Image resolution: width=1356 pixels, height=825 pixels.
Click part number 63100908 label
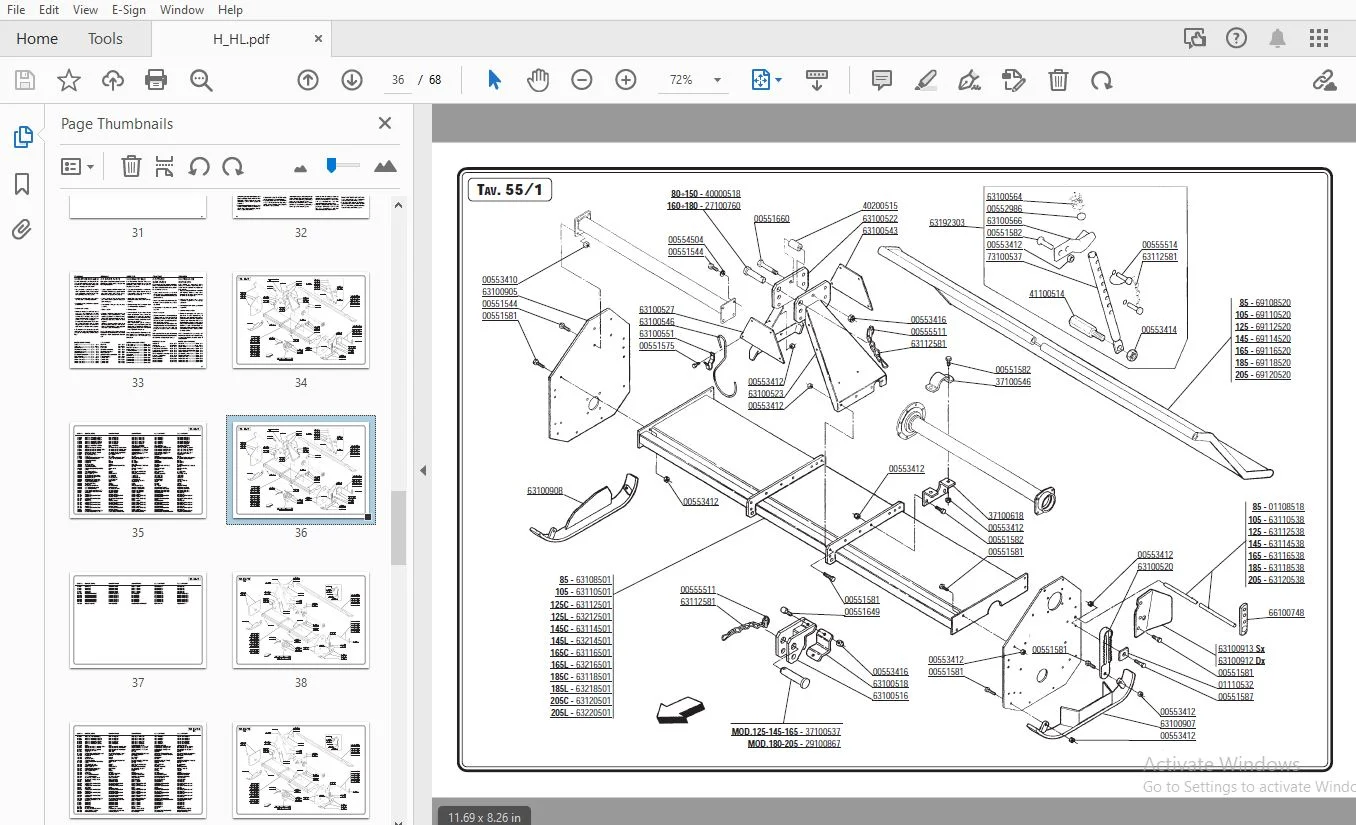[x=545, y=491]
